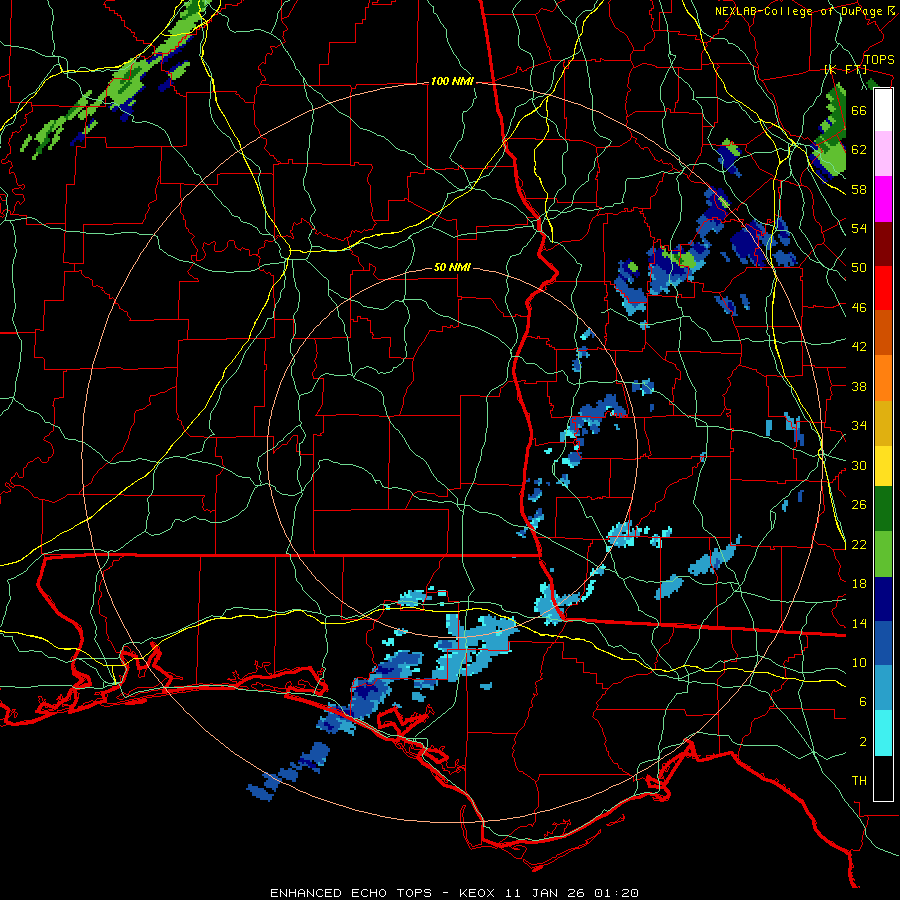Click the "01:20" timestamp

pyautogui.click(x=616, y=893)
